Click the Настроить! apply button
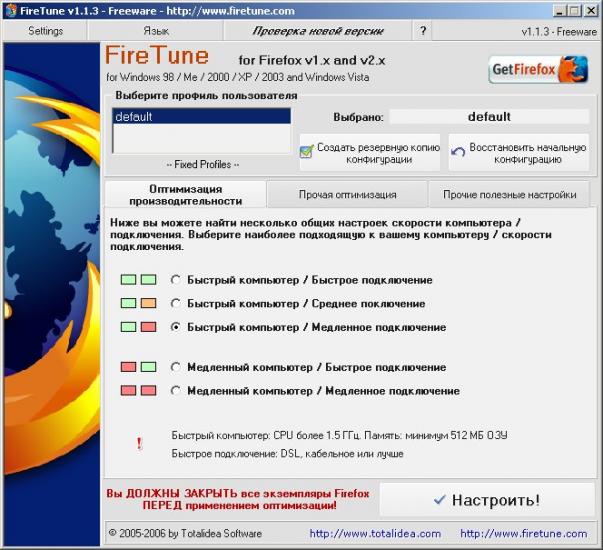Screen dimensions: 603x550 click(x=487, y=500)
